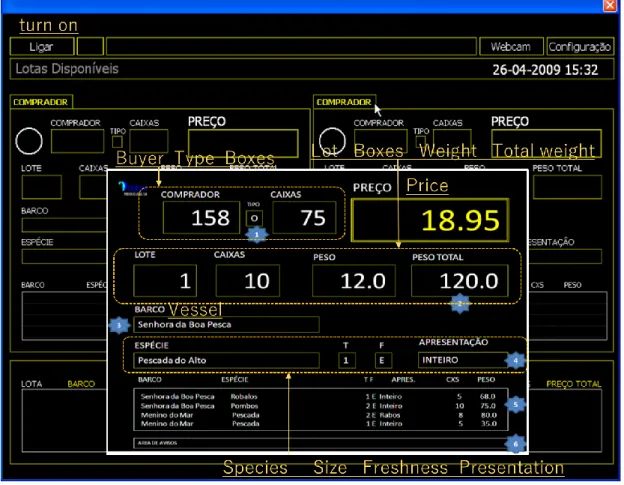Click the PESO value 12.0 field
Screen dimensions: 624x485
[355, 282]
